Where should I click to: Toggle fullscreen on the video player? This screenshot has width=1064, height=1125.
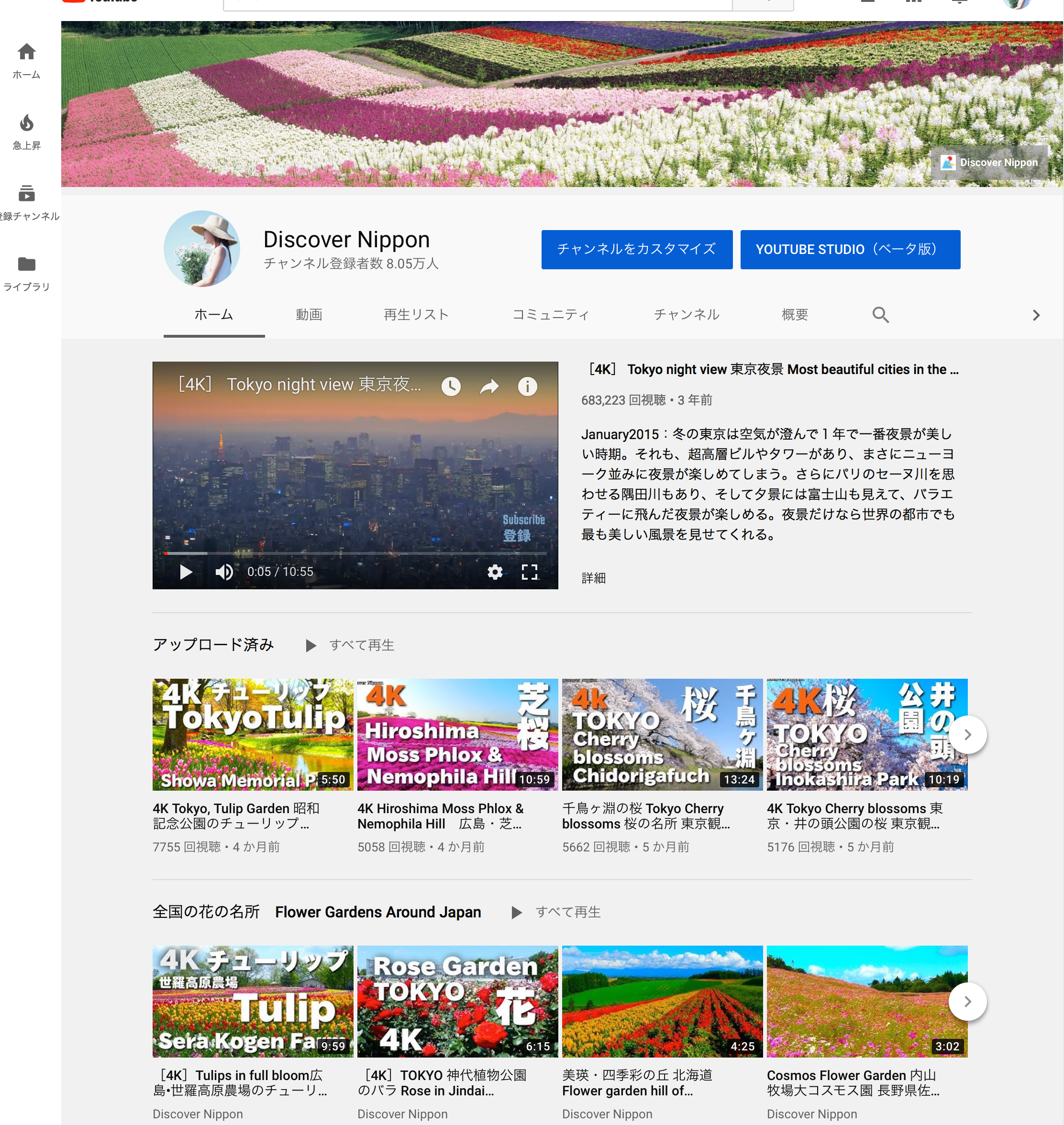click(529, 572)
